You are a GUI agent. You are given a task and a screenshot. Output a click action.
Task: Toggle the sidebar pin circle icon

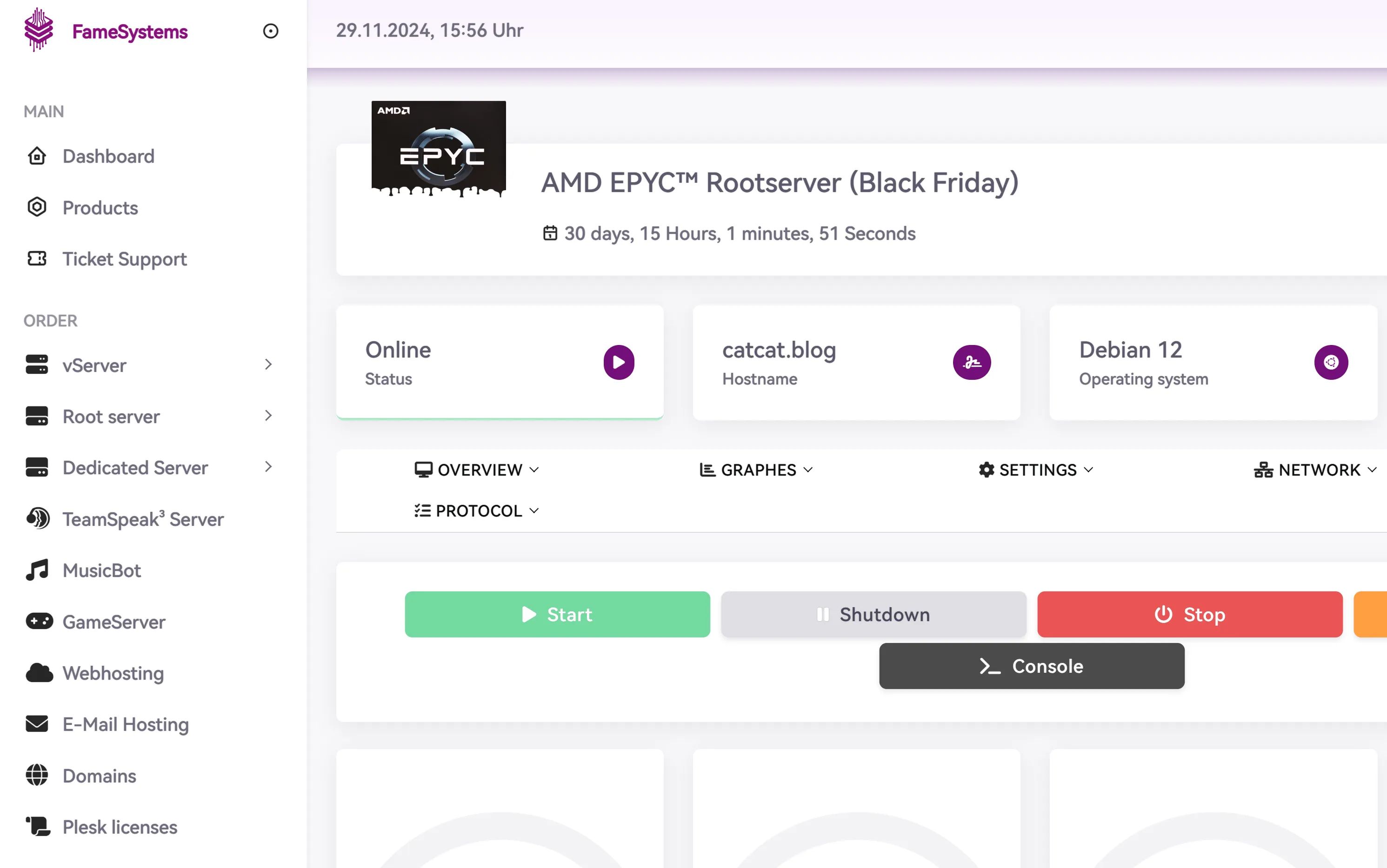pyautogui.click(x=271, y=31)
